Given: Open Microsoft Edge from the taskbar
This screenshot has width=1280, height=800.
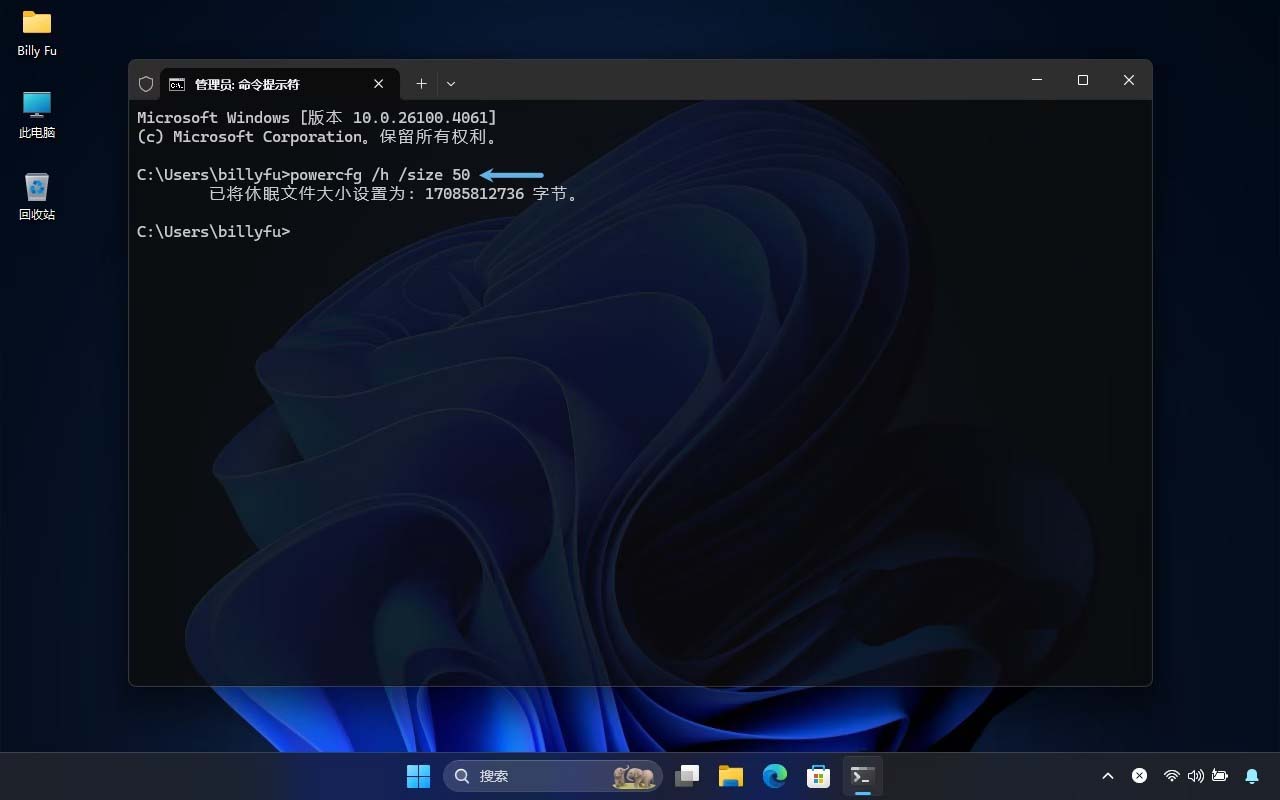Looking at the screenshot, I should (774, 775).
